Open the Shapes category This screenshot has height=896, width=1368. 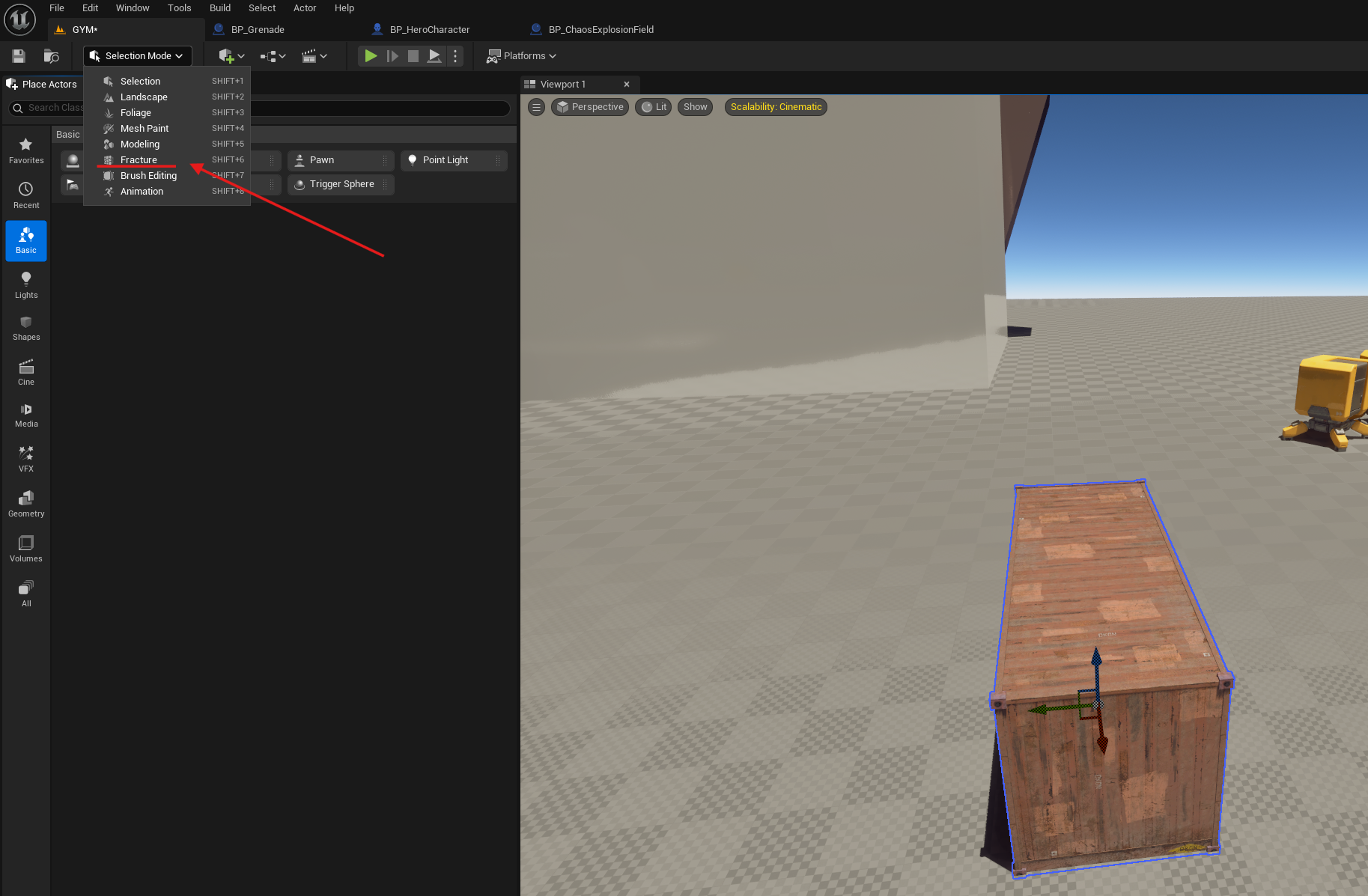[x=26, y=328]
